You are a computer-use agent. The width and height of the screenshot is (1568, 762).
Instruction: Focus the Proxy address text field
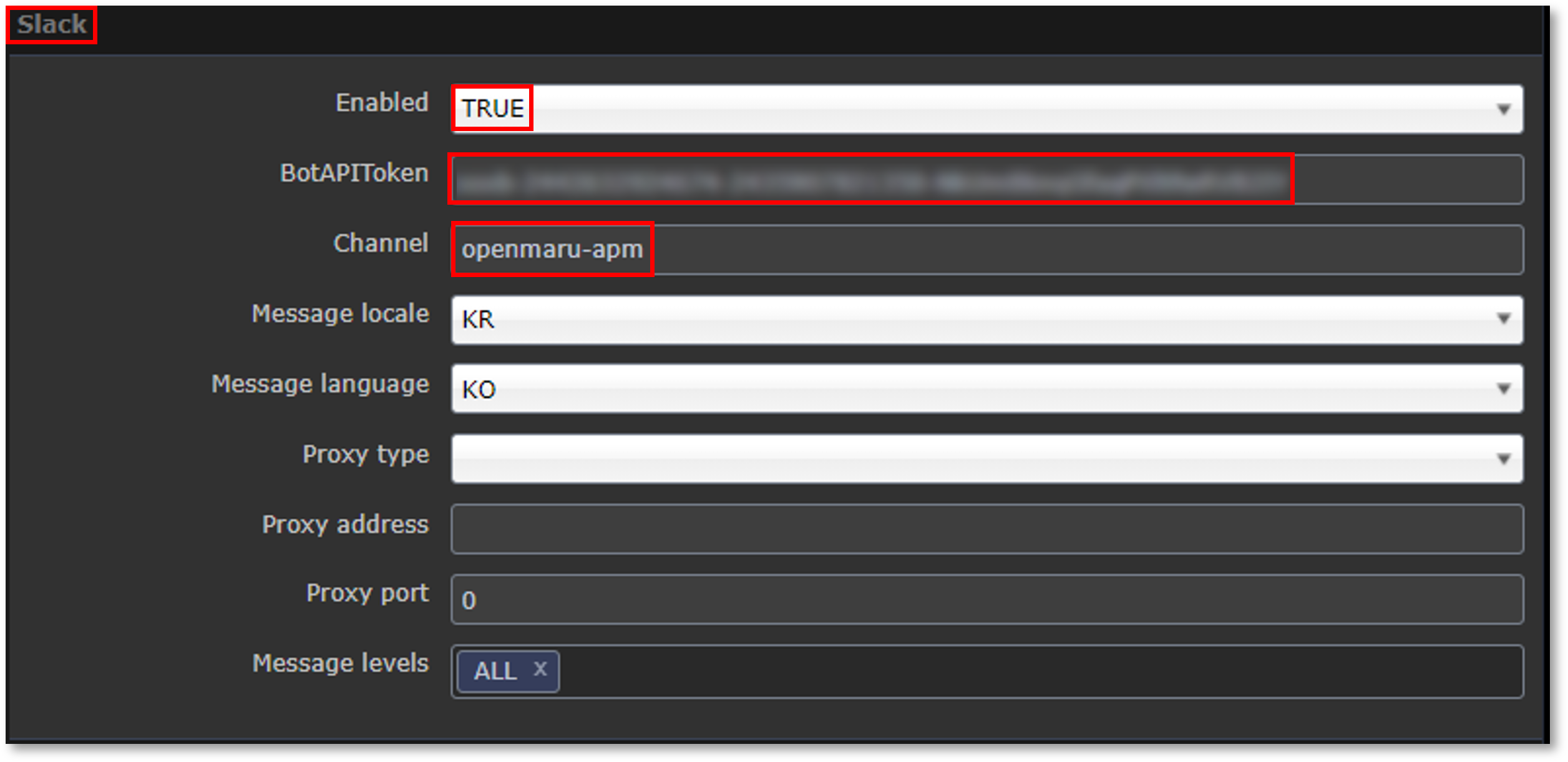pos(986,529)
